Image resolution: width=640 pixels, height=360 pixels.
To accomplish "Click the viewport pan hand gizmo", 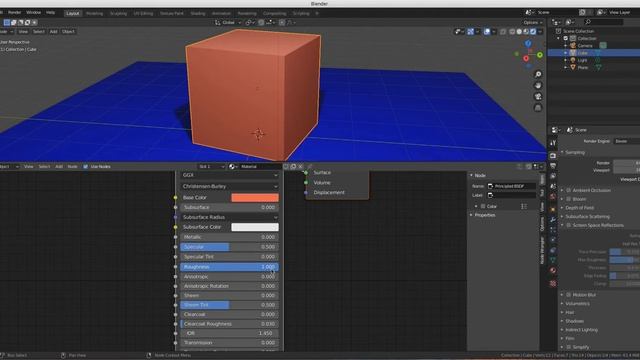I will pos(538,85).
